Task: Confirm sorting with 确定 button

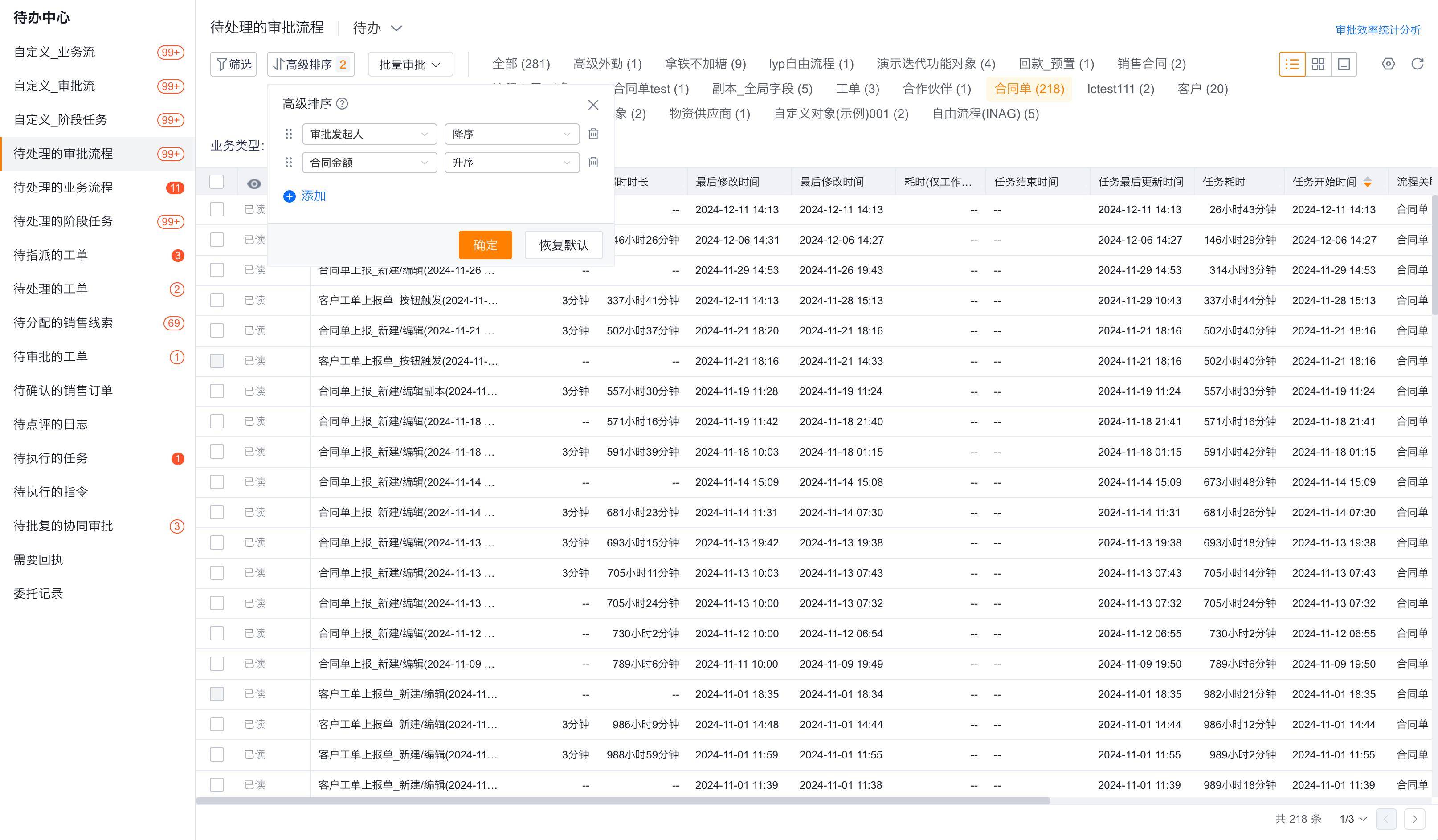Action: click(485, 245)
